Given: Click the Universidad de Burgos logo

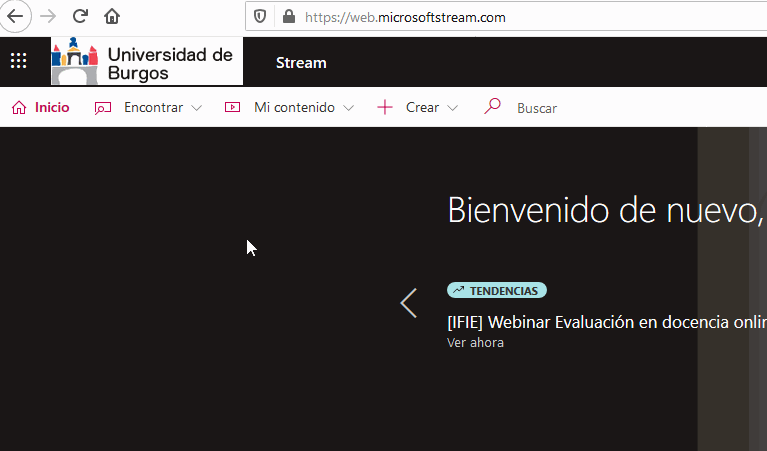Looking at the screenshot, I should tap(147, 62).
